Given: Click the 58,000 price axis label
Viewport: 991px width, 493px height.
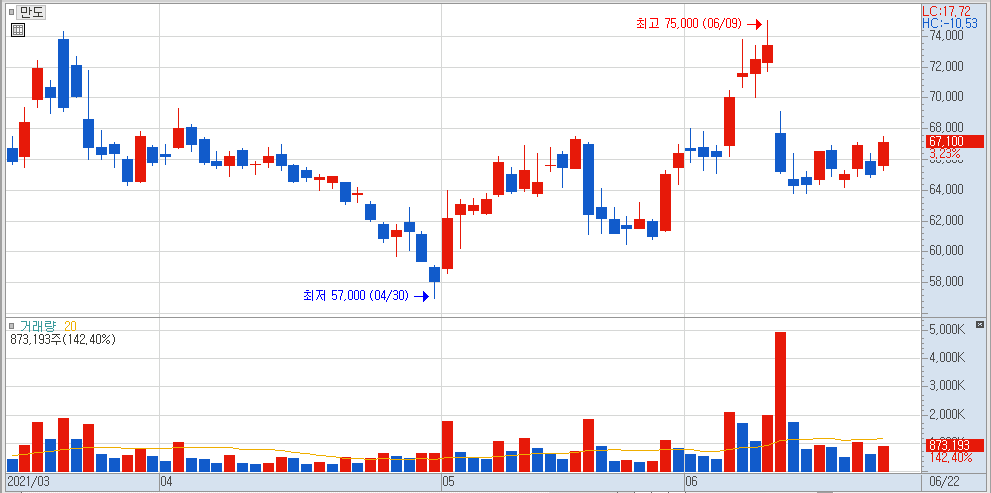Looking at the screenshot, I should pos(945,281).
